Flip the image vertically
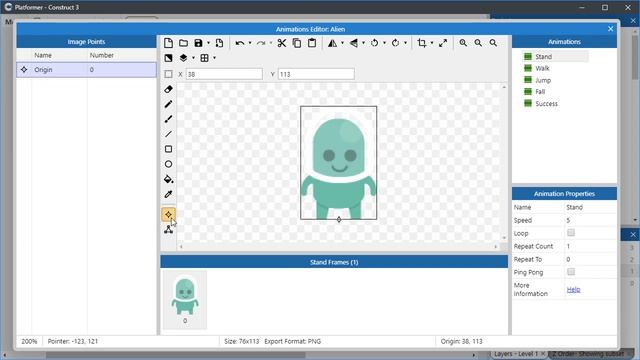 (354, 43)
